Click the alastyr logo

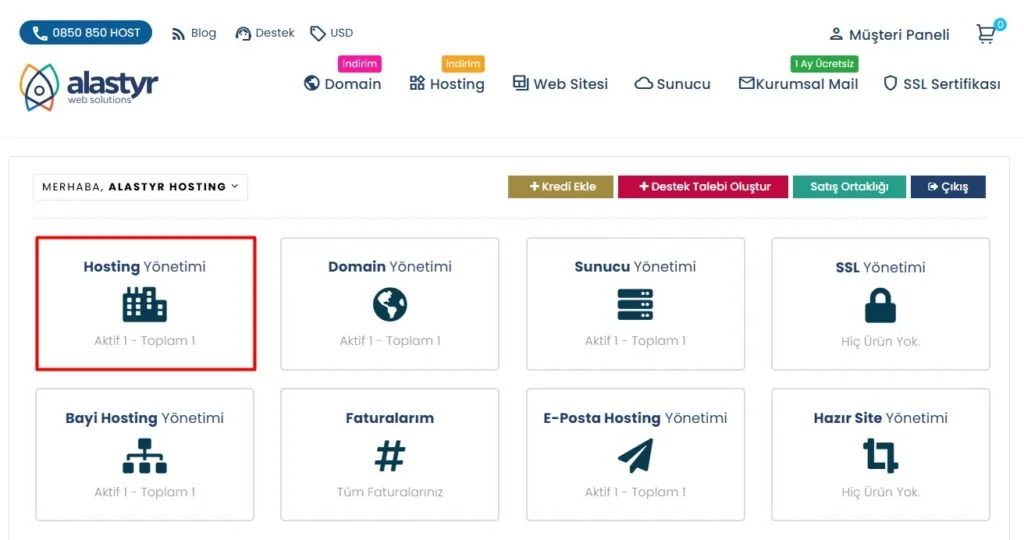(x=89, y=86)
